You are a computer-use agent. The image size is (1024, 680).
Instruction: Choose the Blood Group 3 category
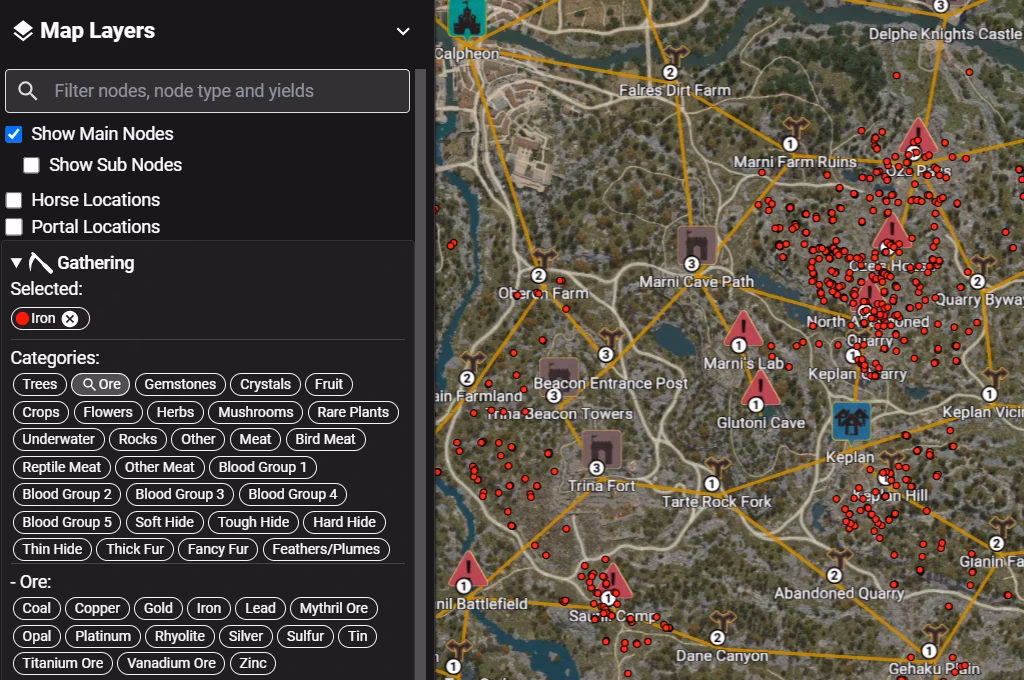coord(180,494)
